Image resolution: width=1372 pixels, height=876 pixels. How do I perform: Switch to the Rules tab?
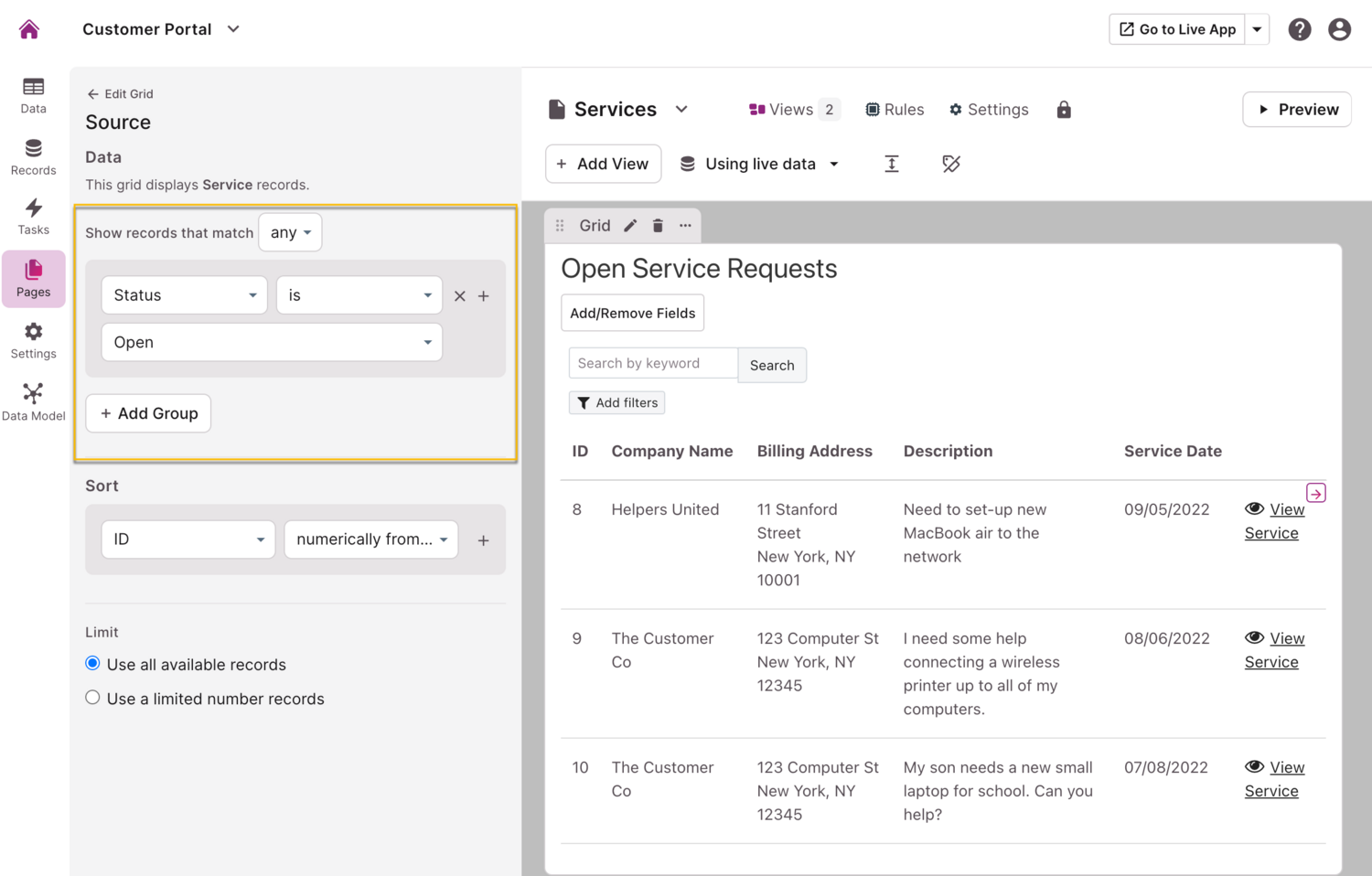tap(895, 110)
